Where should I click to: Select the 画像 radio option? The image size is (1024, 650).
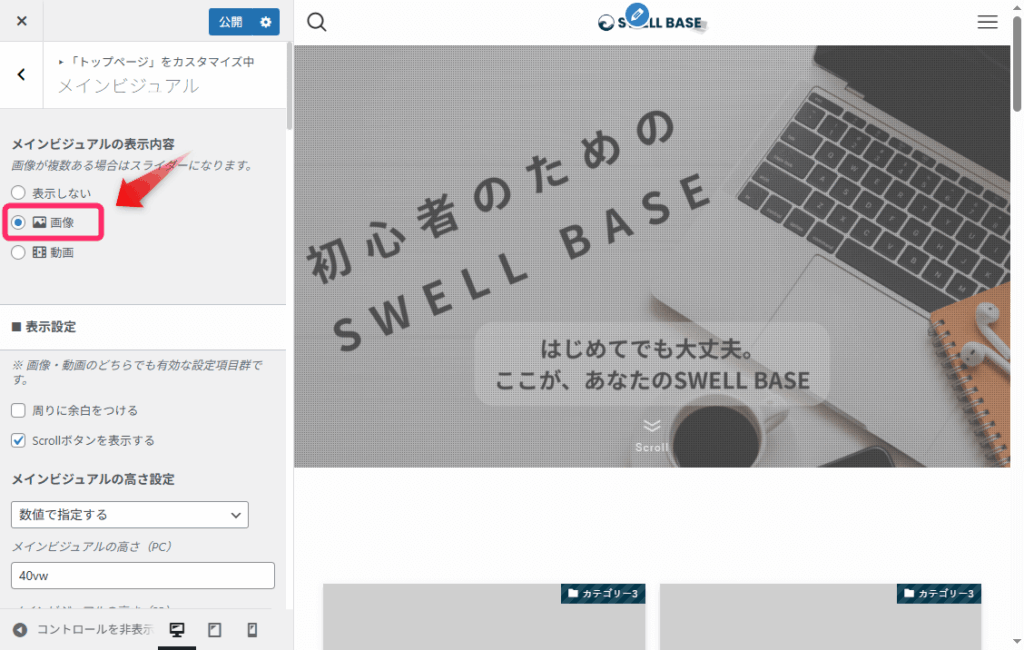18,223
